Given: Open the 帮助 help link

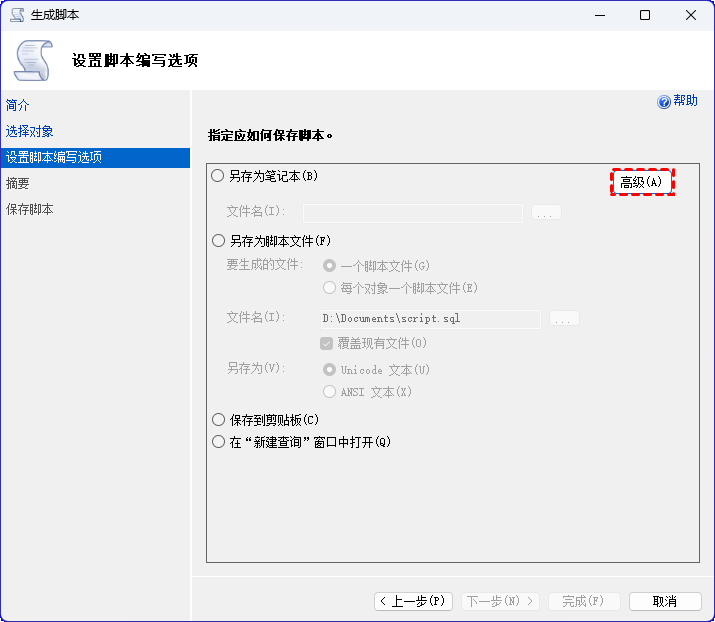Looking at the screenshot, I should tap(685, 100).
